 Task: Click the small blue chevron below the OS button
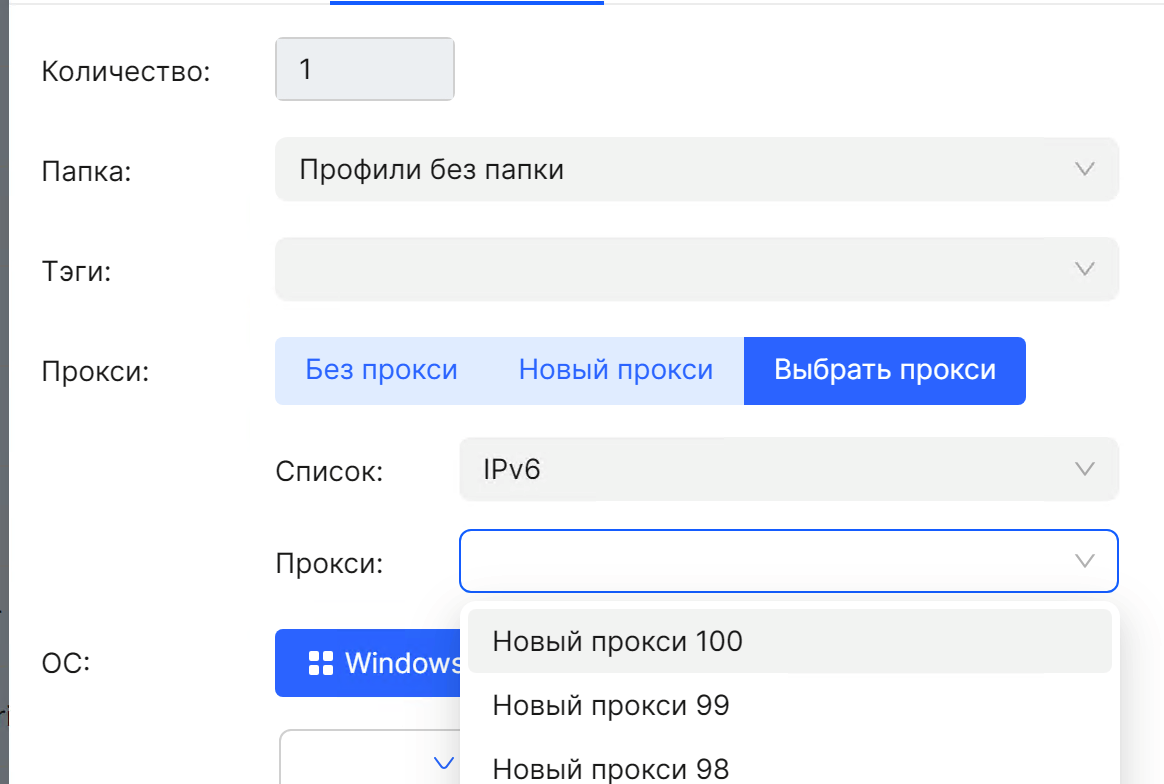pyautogui.click(x=443, y=763)
